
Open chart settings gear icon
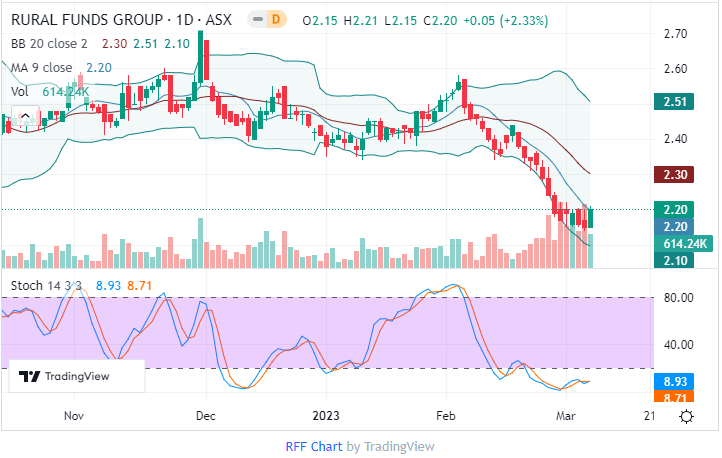(x=687, y=415)
